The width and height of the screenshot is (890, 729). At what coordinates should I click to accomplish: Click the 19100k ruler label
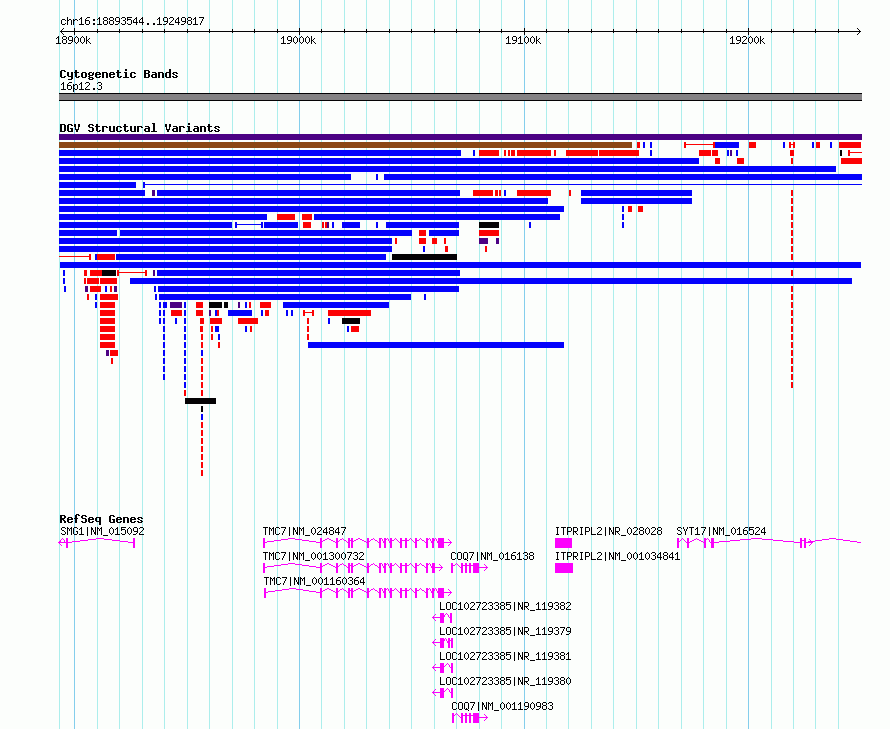[523, 40]
